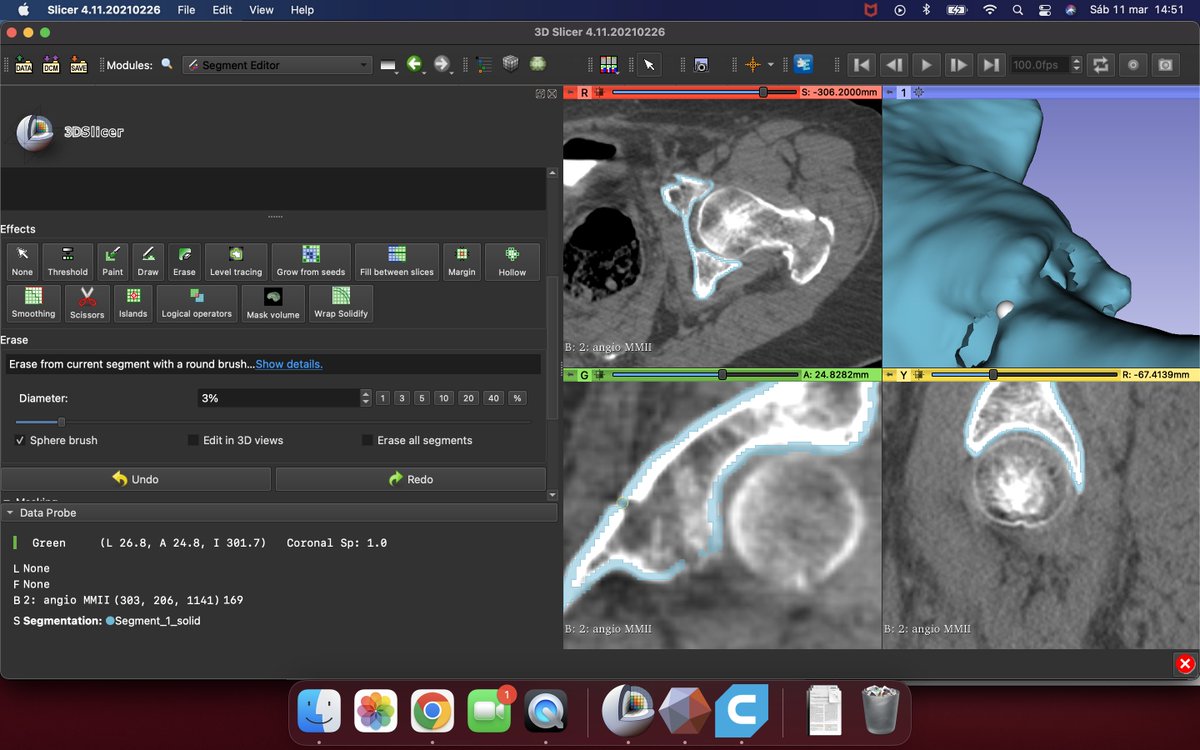1200x750 pixels.
Task: Toggle the % diameter unit button
Action: [x=517, y=398]
